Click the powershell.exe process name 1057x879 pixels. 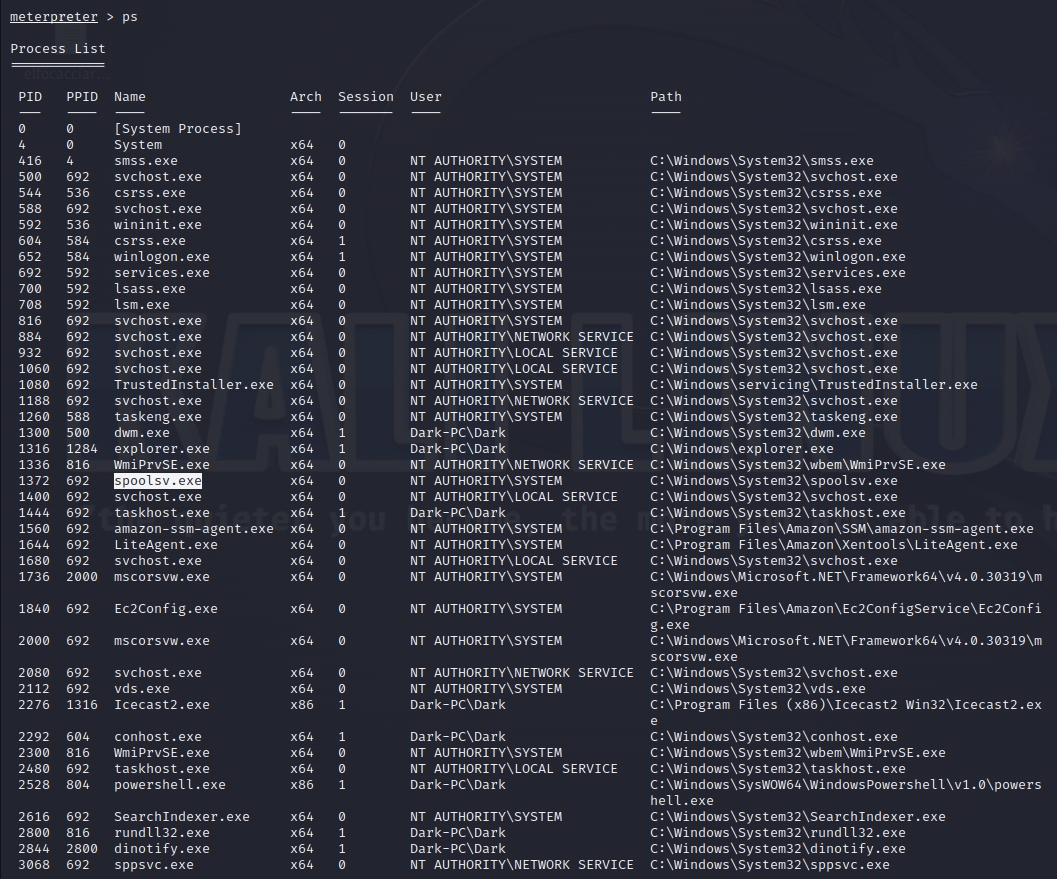(170, 785)
